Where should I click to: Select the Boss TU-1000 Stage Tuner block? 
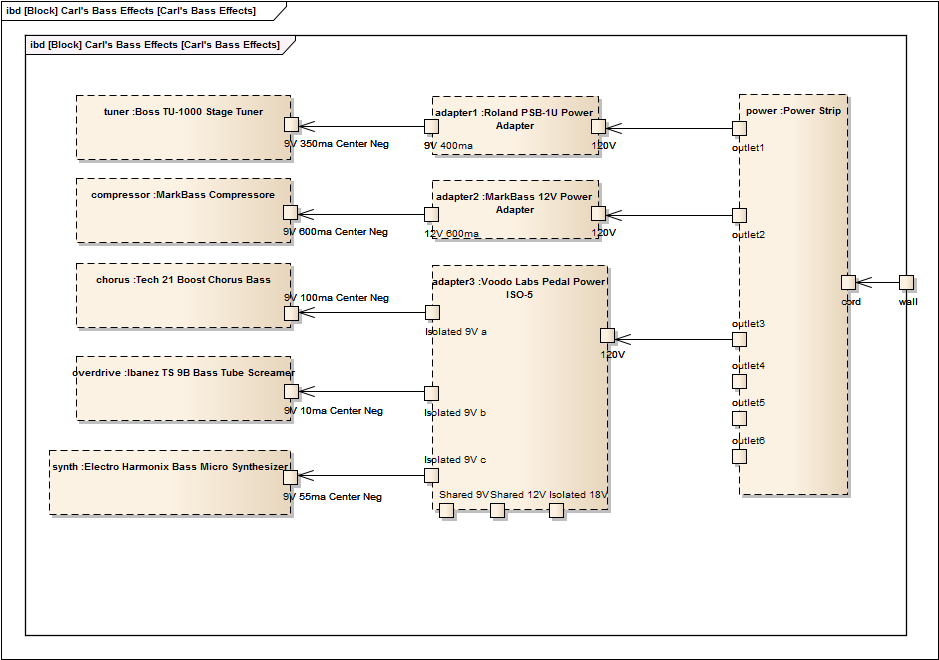click(x=180, y=120)
